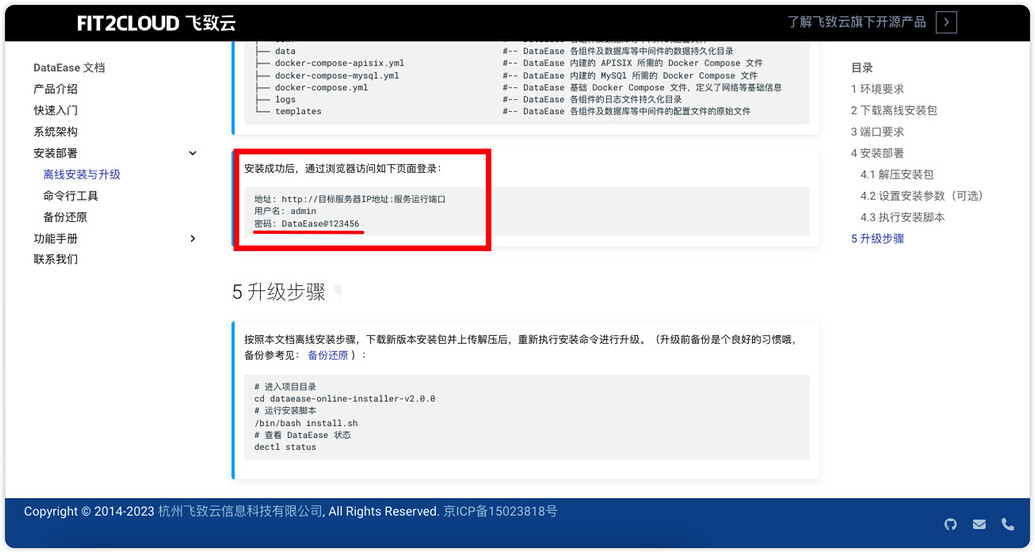
Task: Jump to 4.3 执行安装脚本 in contents
Action: (x=902, y=217)
